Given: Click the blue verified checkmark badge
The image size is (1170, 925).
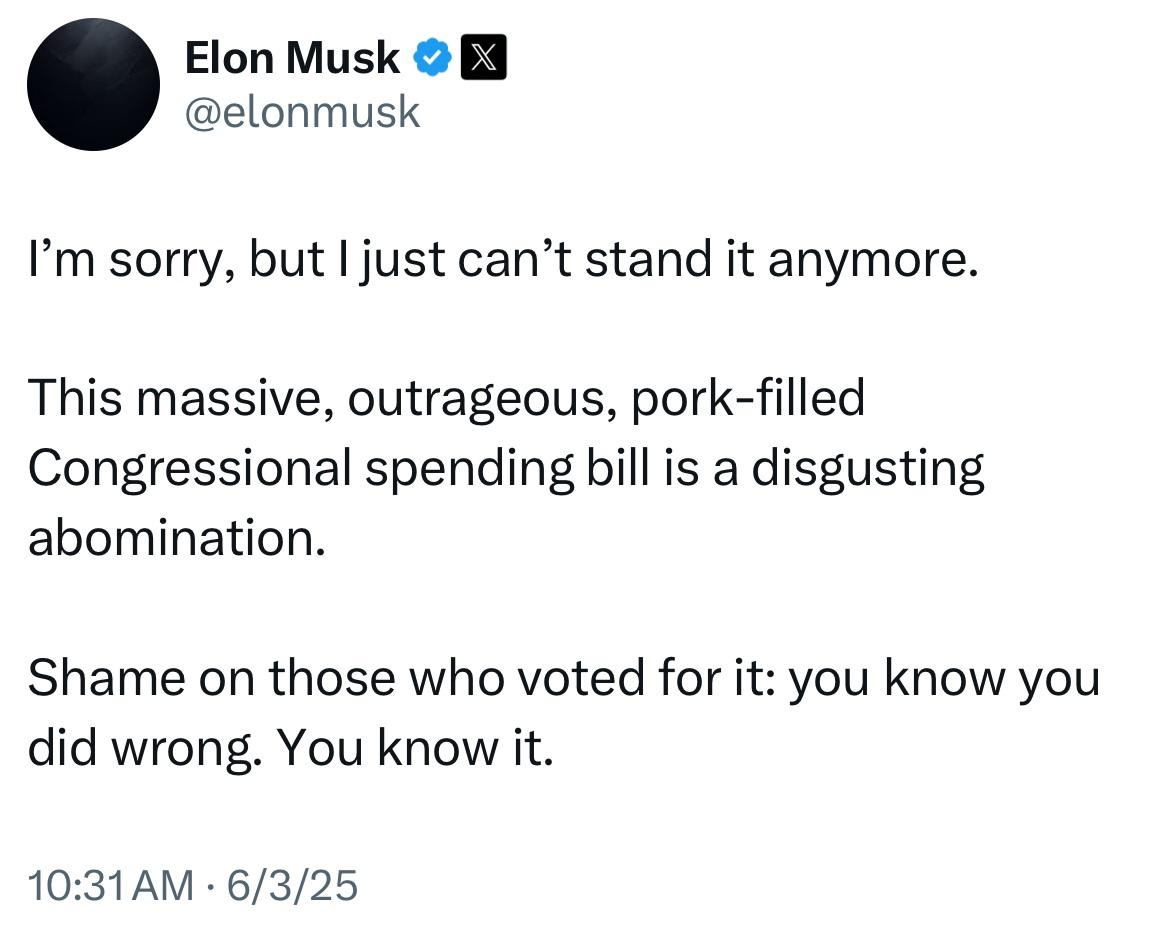Looking at the screenshot, I should coord(432,57).
